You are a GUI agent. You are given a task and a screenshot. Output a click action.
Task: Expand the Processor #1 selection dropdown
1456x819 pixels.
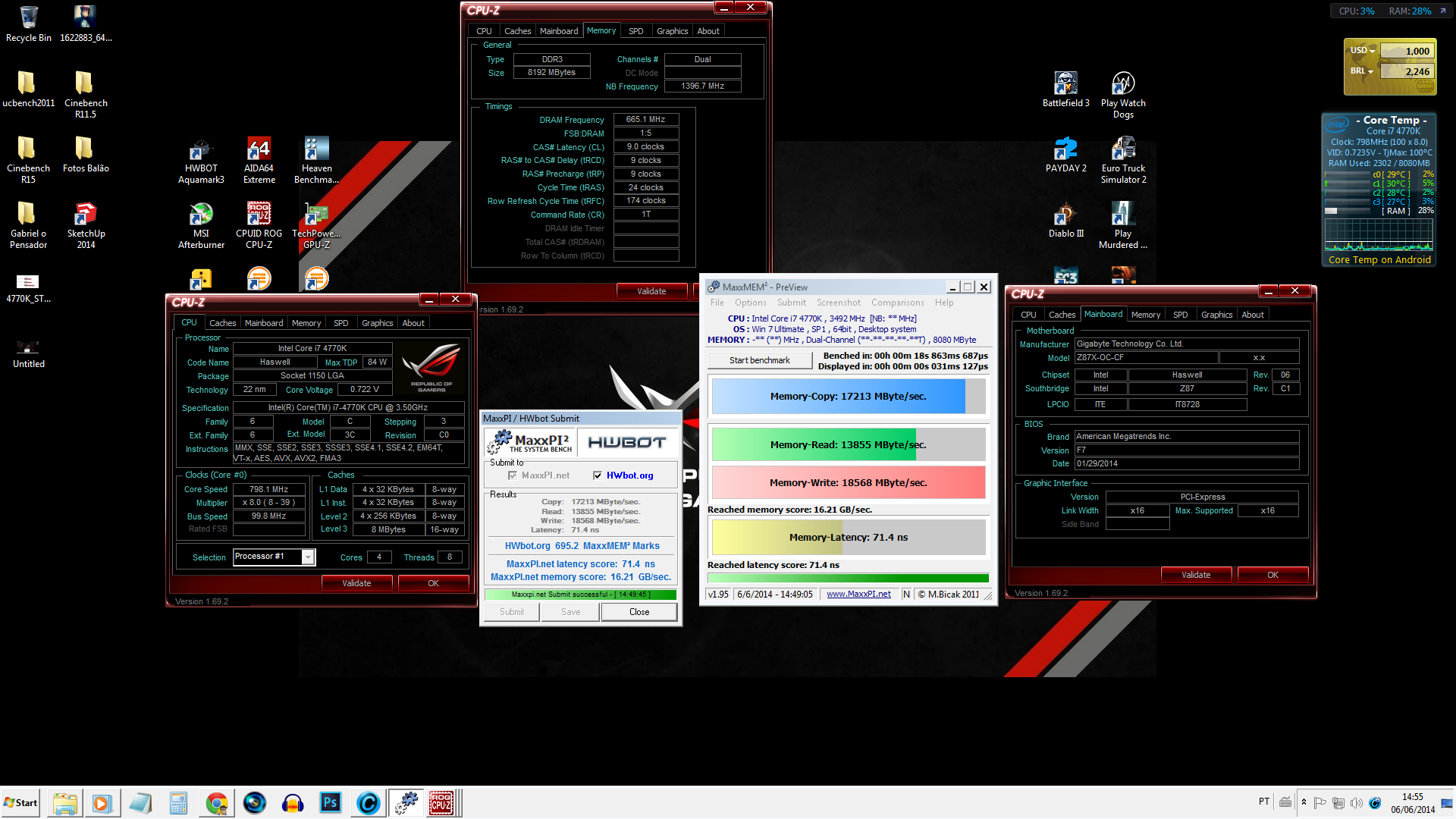coord(308,557)
